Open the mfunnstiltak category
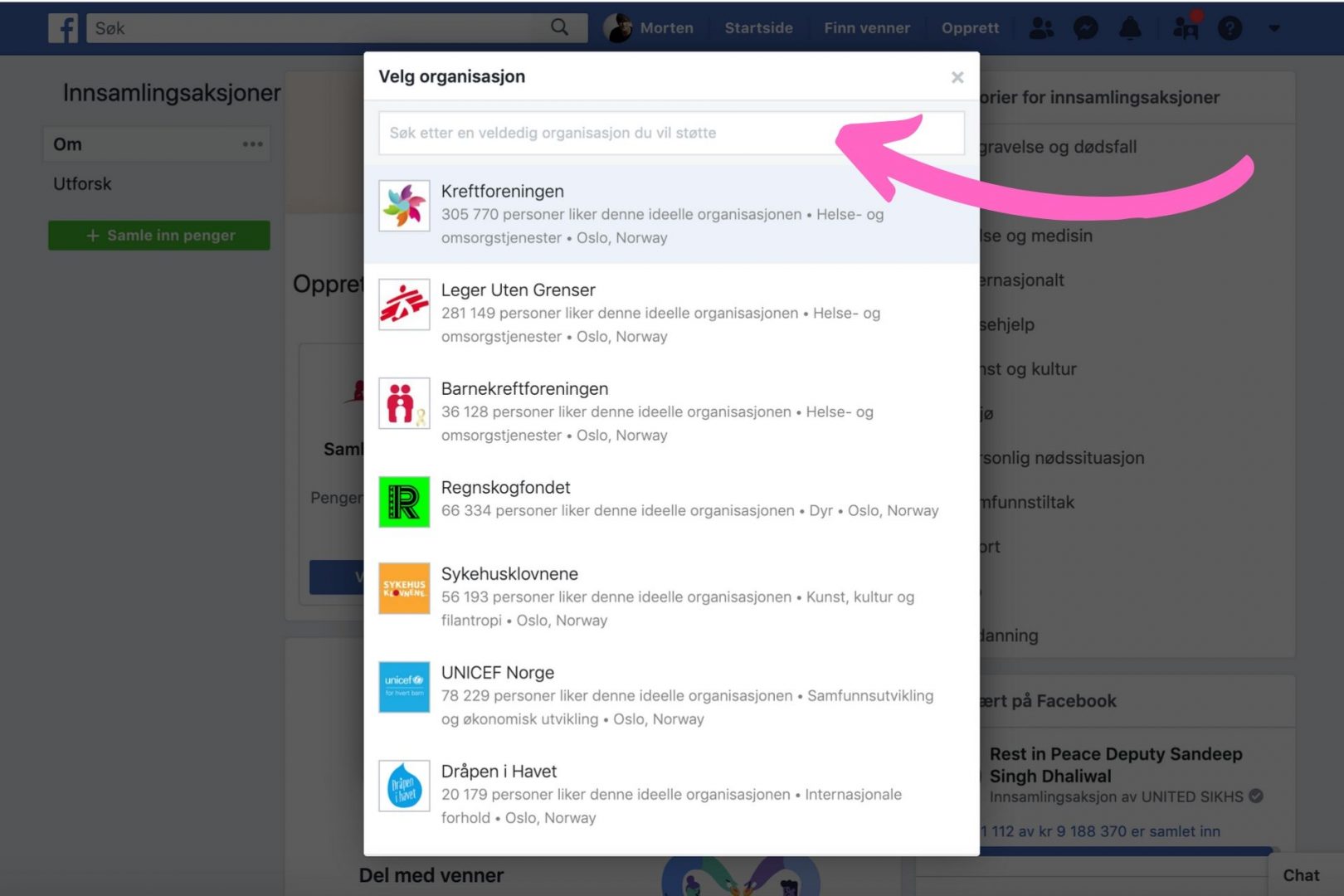Image resolution: width=1344 pixels, height=896 pixels. [1027, 503]
